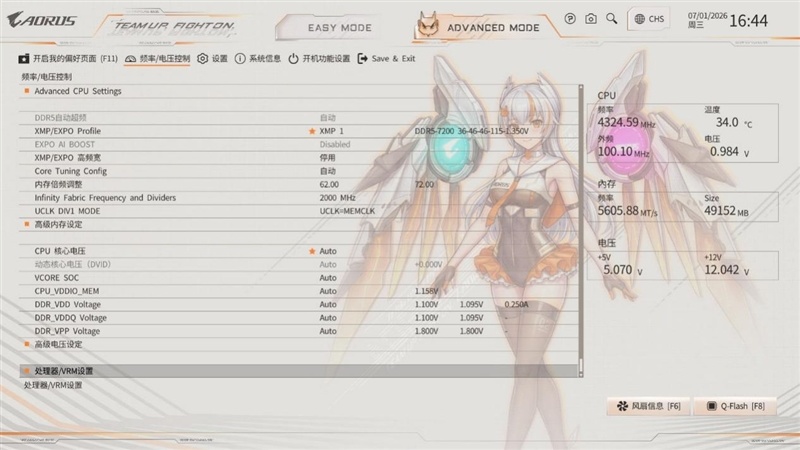800x450 pixels.
Task: Change Infinity Fabric Frequency 2000 MHz value
Action: pos(337,197)
